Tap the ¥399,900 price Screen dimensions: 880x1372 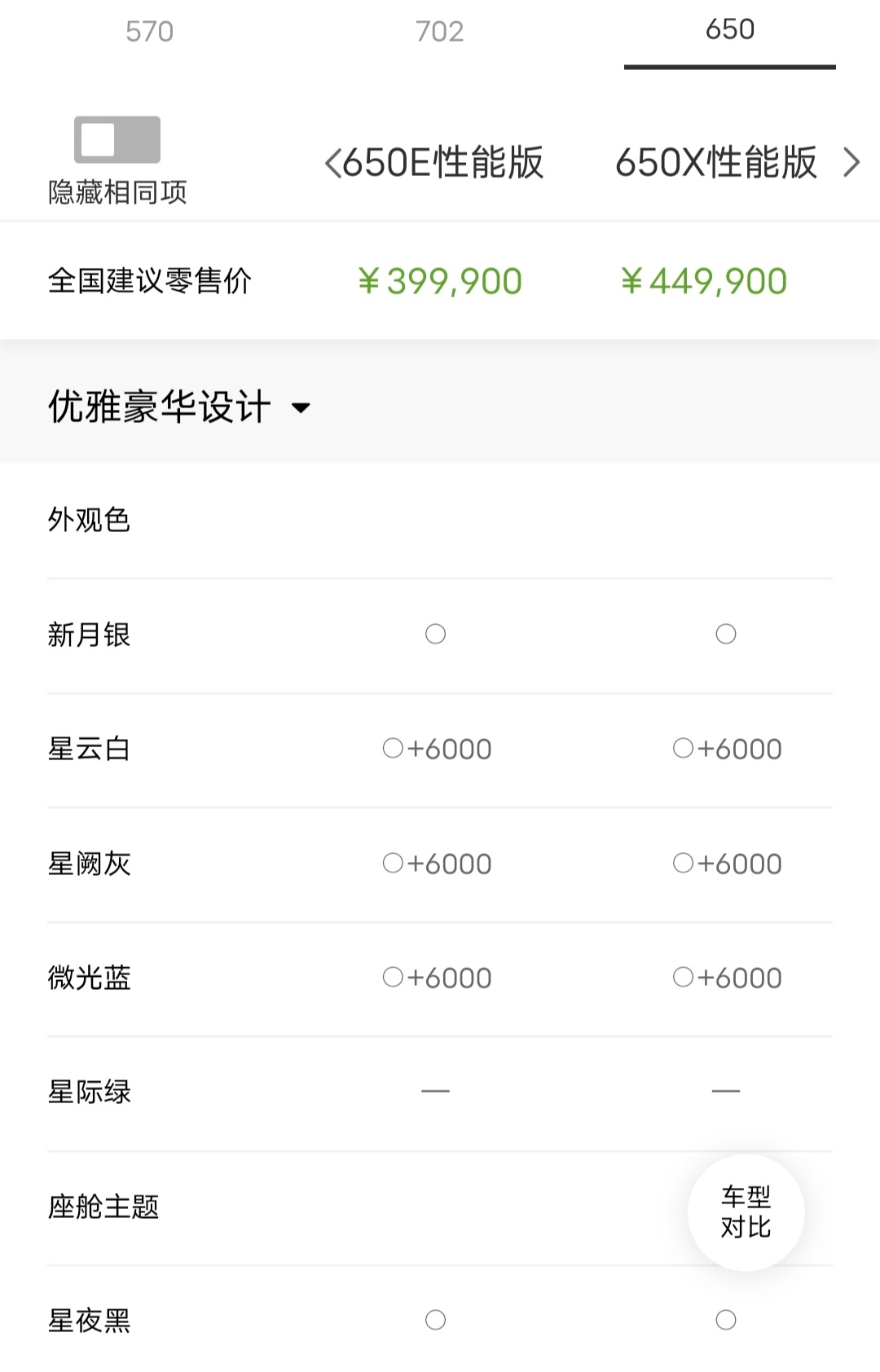[440, 282]
